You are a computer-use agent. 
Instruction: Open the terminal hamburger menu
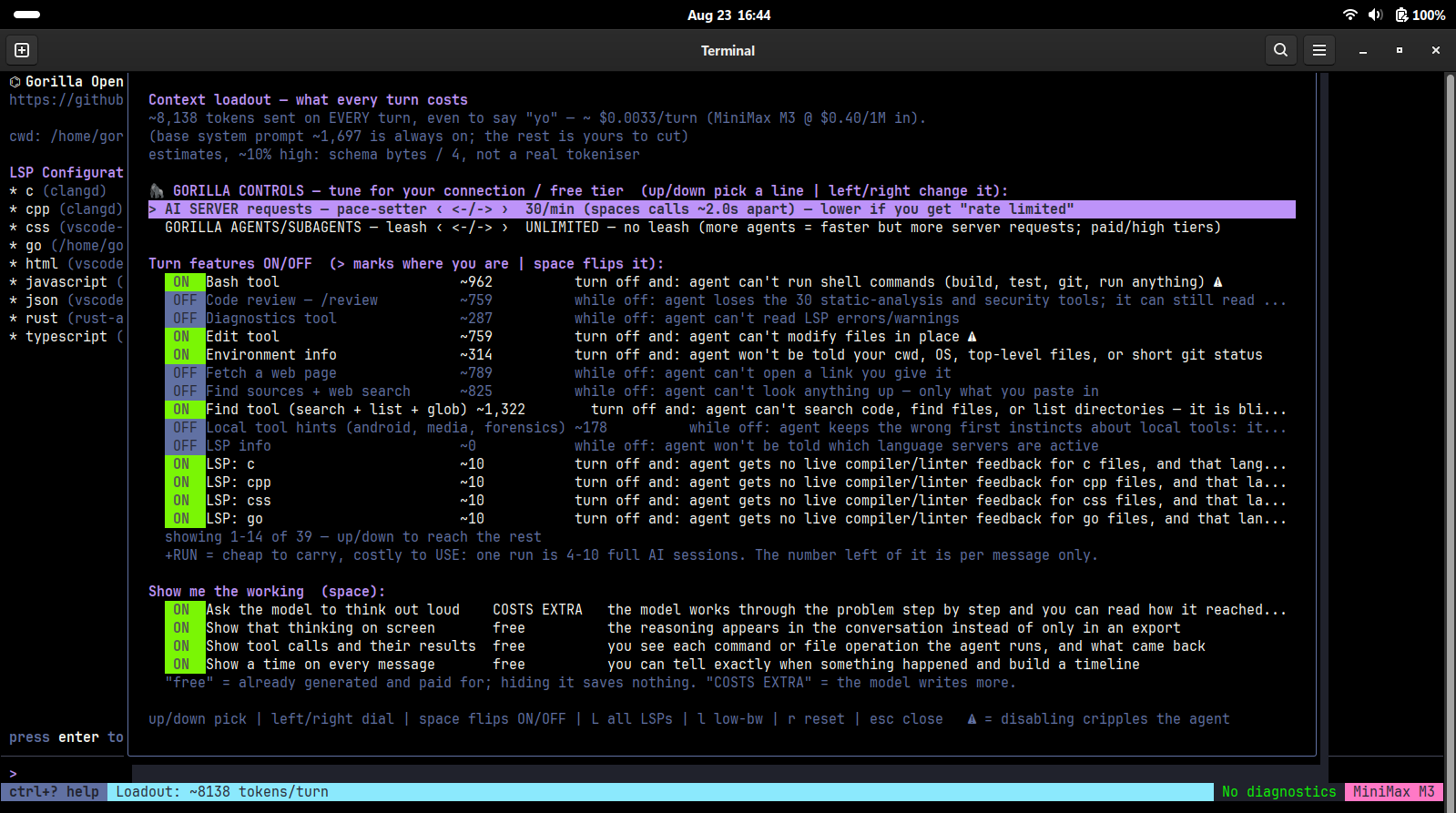pyautogui.click(x=1319, y=50)
